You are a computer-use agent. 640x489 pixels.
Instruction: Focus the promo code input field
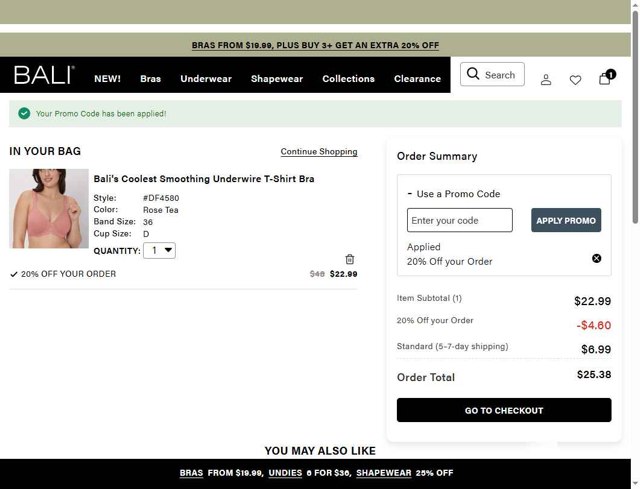click(460, 220)
